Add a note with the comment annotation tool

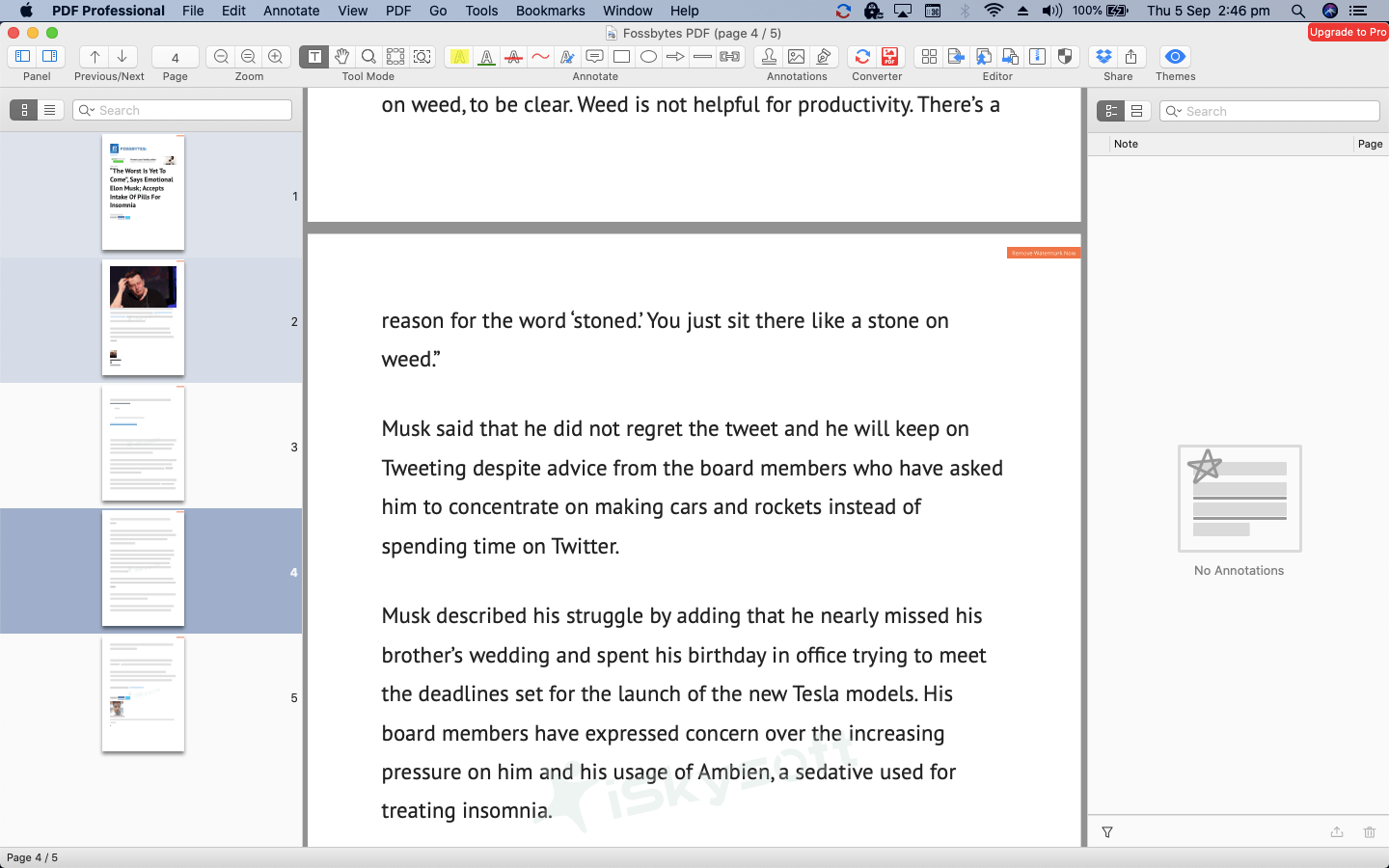[594, 57]
